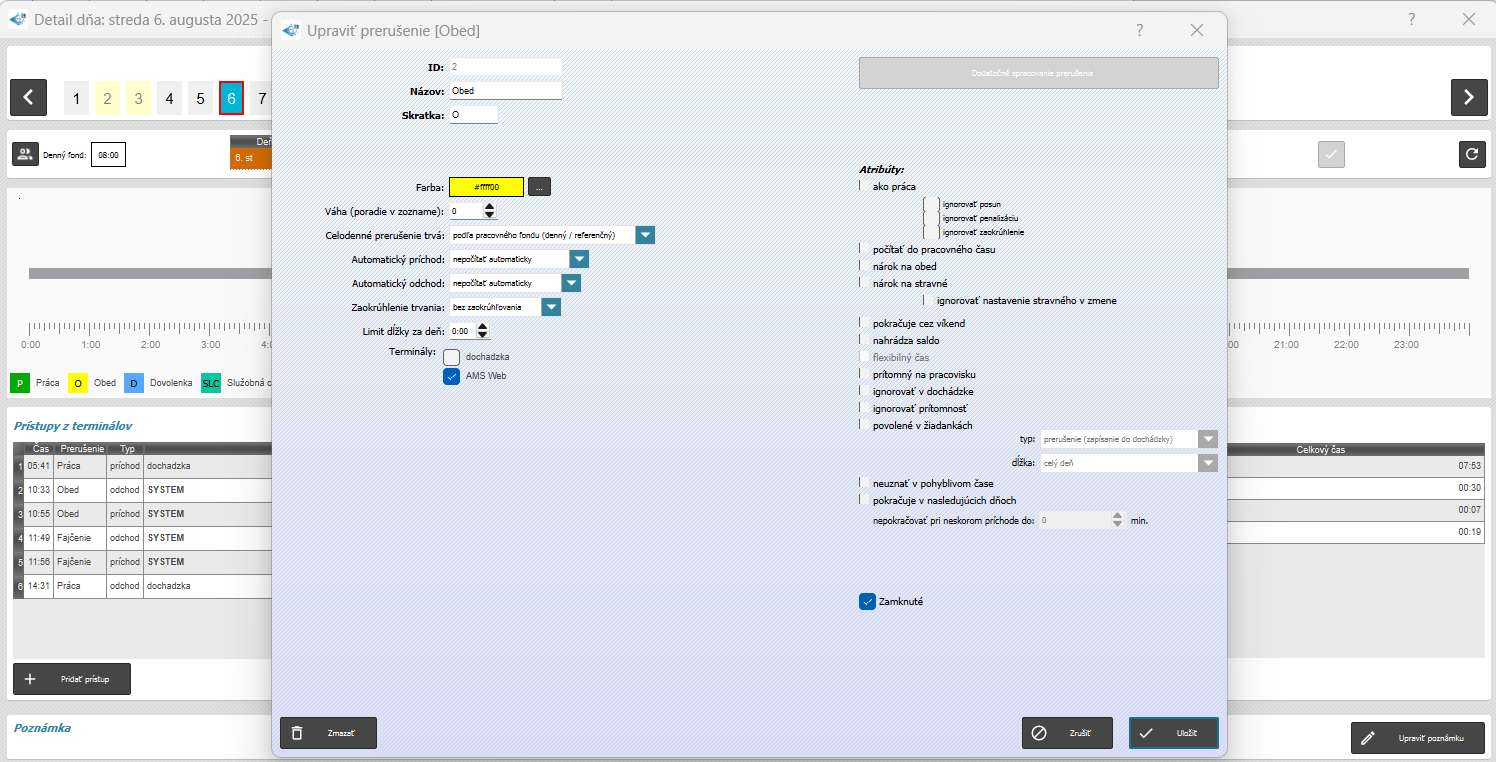
Task: Click the Uložiť save button
Action: point(1173,733)
